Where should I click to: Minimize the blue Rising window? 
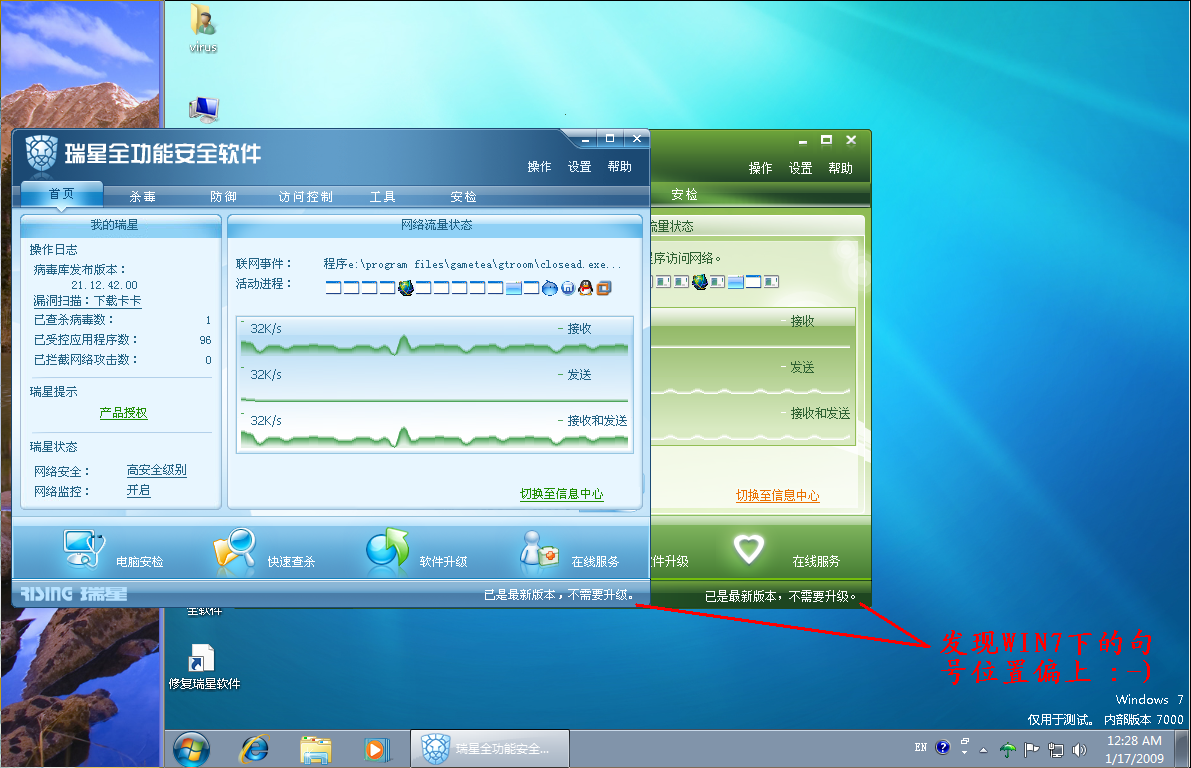coord(586,139)
